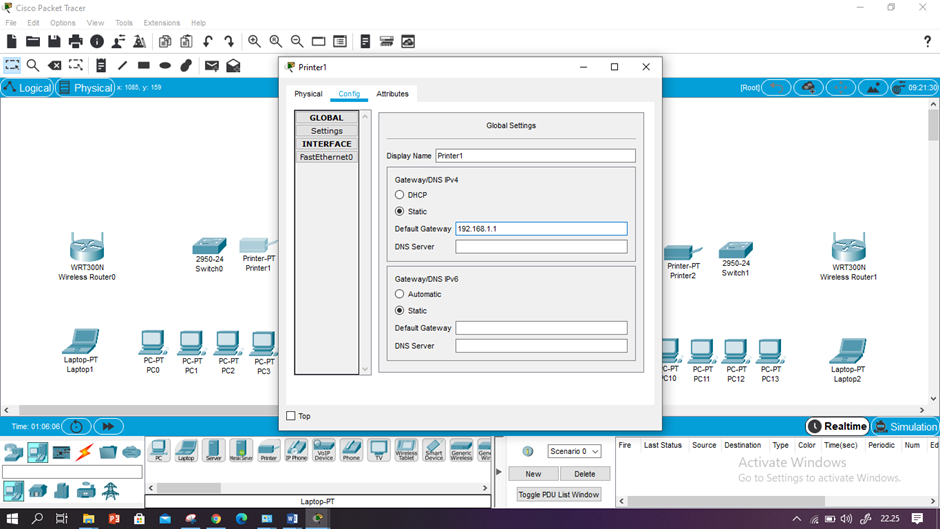
Task: Click the Power Cycle Devices button
Action: click(x=76, y=426)
